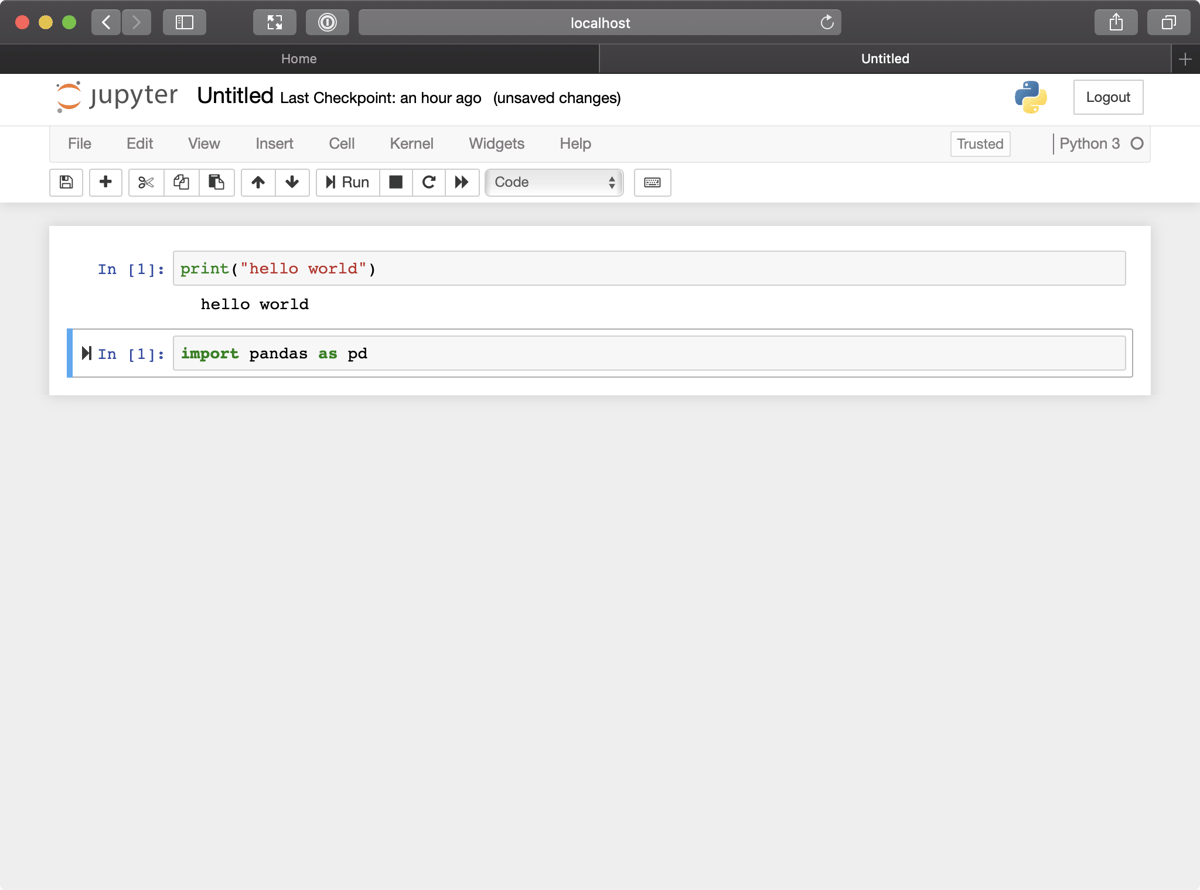Image resolution: width=1200 pixels, height=890 pixels.
Task: Restart the kernel using refresh icon
Action: [x=429, y=182]
